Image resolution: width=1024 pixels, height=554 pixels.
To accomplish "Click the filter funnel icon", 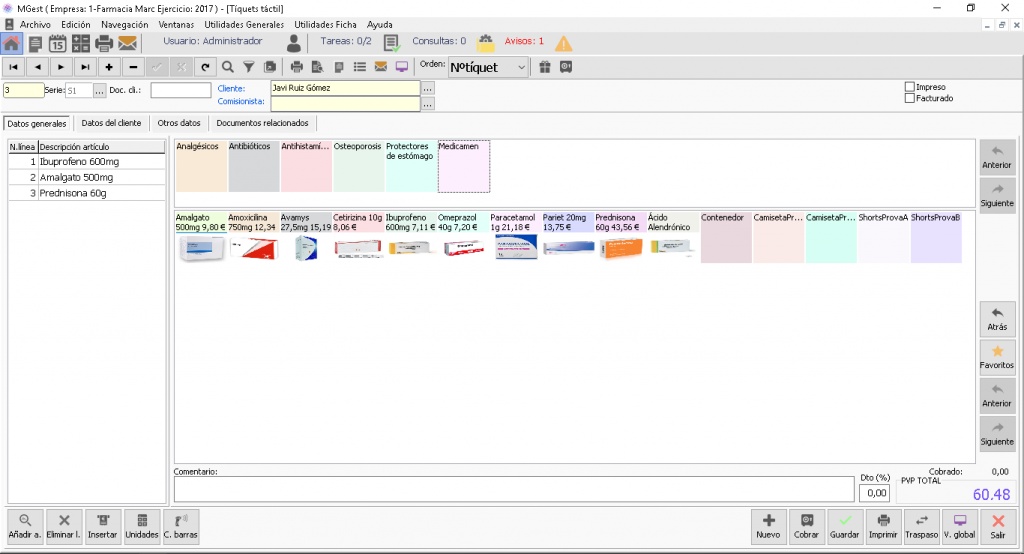I will tap(249, 67).
